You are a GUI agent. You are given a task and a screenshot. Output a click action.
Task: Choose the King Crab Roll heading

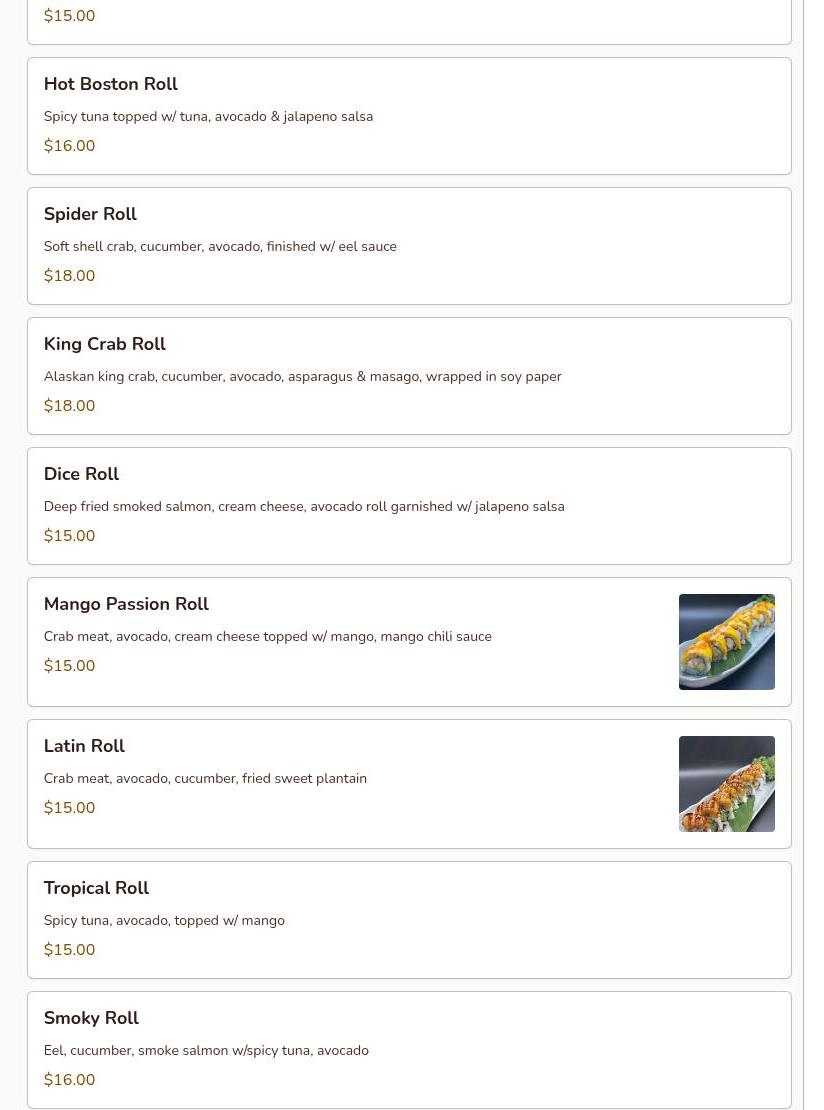coord(105,344)
